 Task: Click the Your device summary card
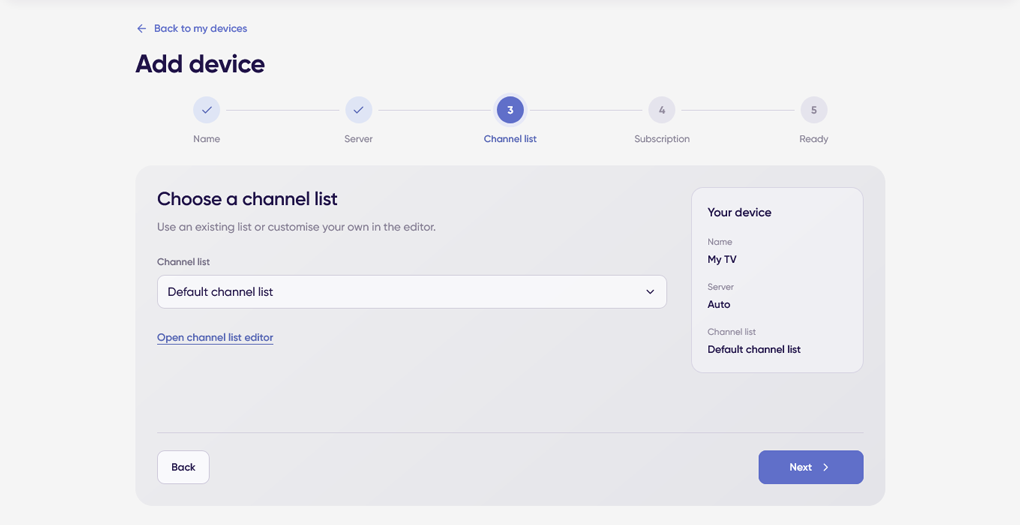click(777, 280)
